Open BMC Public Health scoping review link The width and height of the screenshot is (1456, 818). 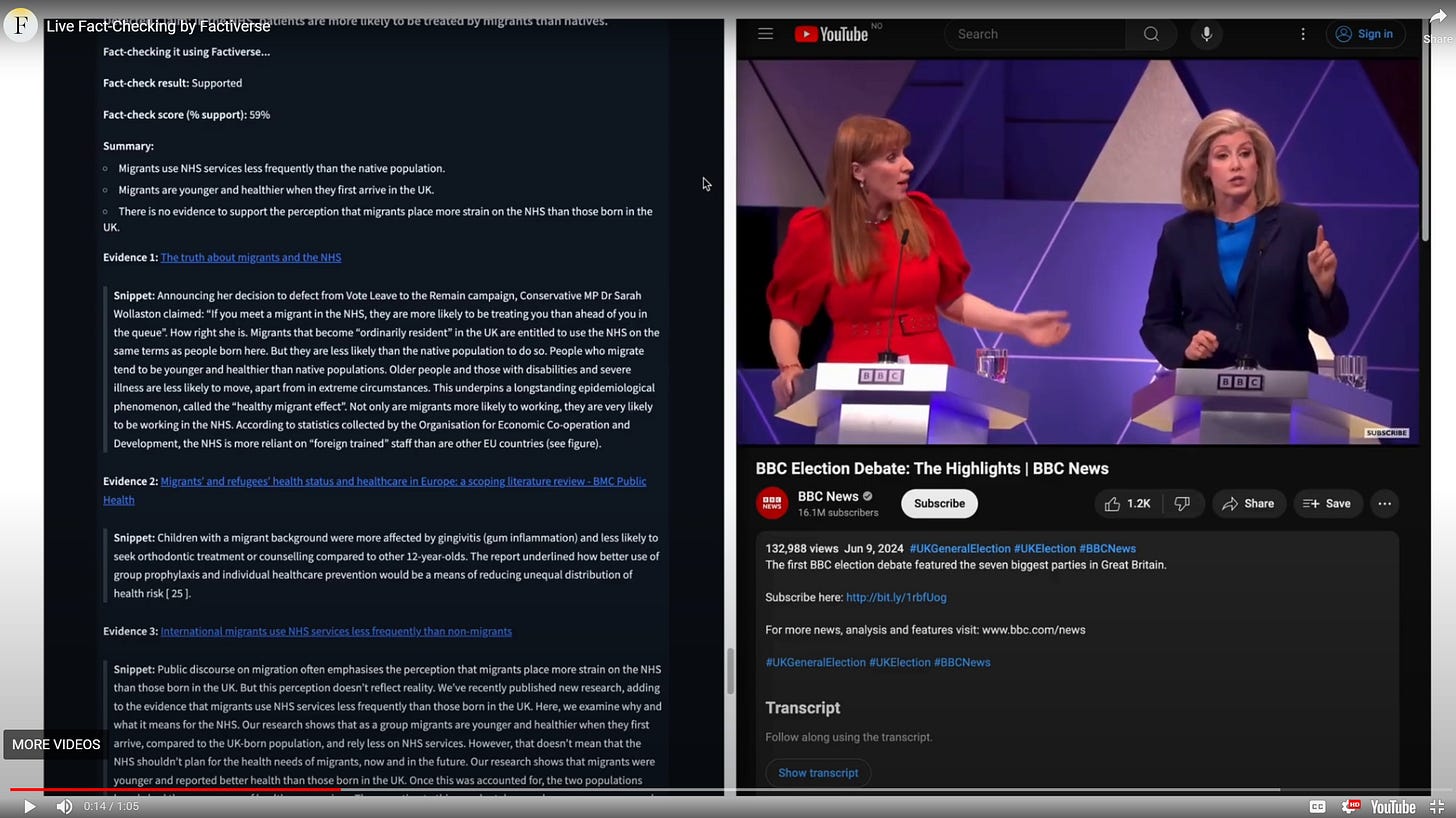(x=375, y=490)
